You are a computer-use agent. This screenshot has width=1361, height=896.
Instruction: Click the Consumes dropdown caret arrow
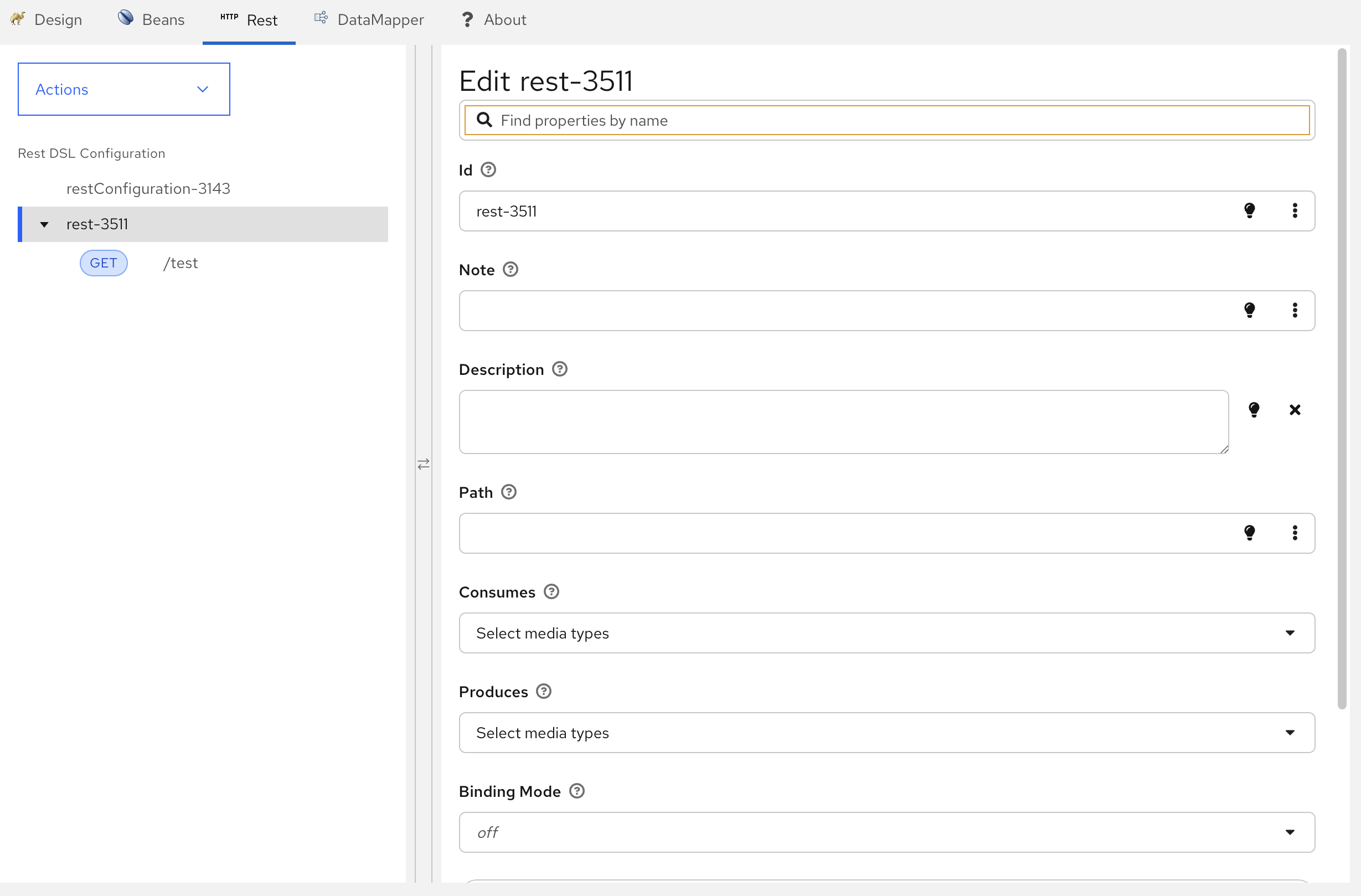click(x=1290, y=632)
